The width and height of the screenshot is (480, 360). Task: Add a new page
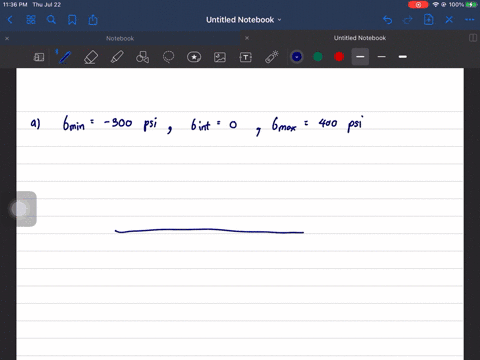(428, 20)
